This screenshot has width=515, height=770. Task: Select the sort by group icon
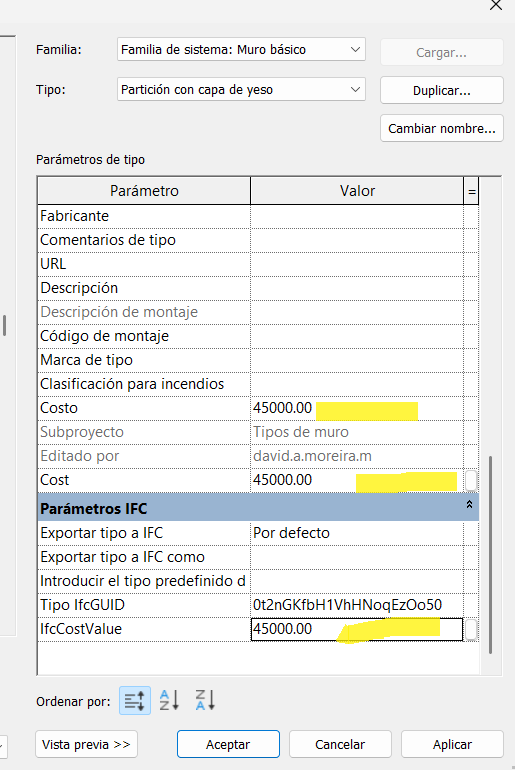[x=135, y=701]
